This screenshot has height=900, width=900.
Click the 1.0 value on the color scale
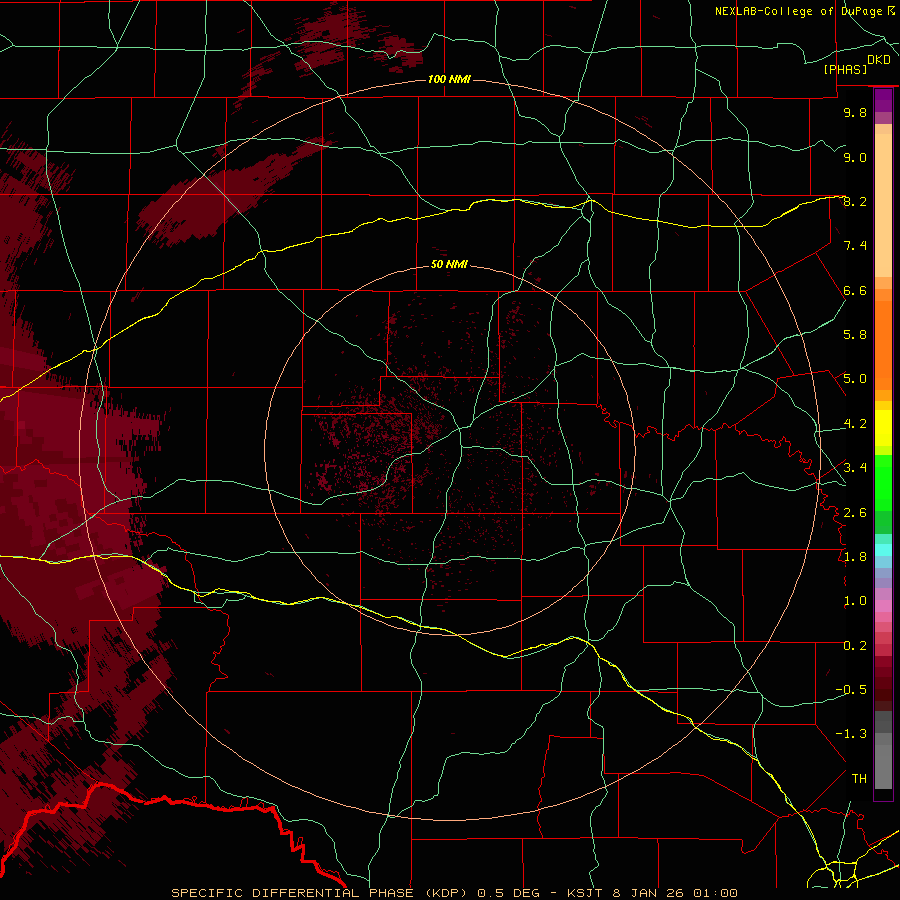click(855, 601)
